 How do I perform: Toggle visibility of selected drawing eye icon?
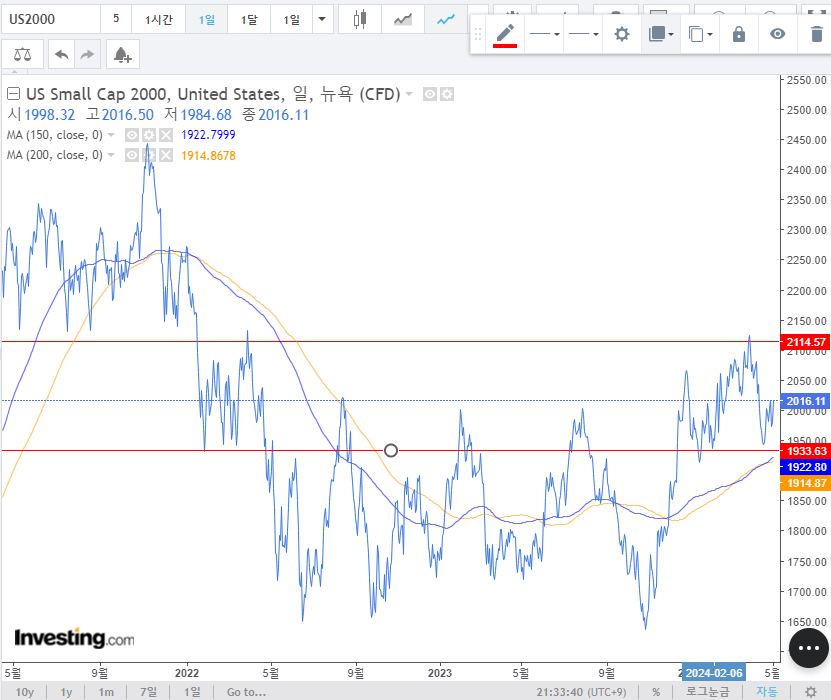[x=777, y=34]
